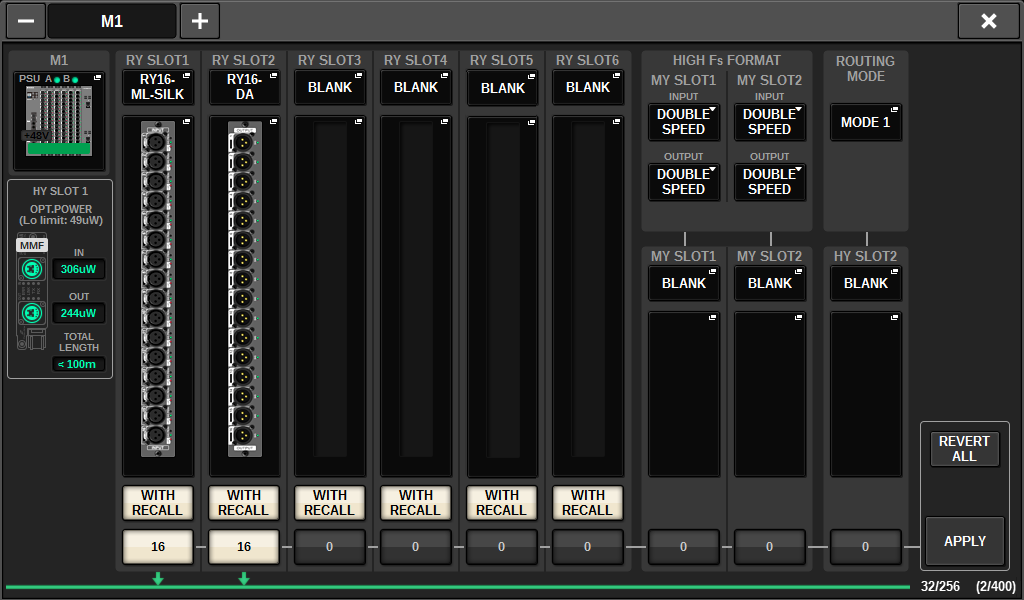Image resolution: width=1024 pixels, height=600 pixels.
Task: Open MY SLOT2 OUTPUT double speed dropdown
Action: (x=770, y=182)
